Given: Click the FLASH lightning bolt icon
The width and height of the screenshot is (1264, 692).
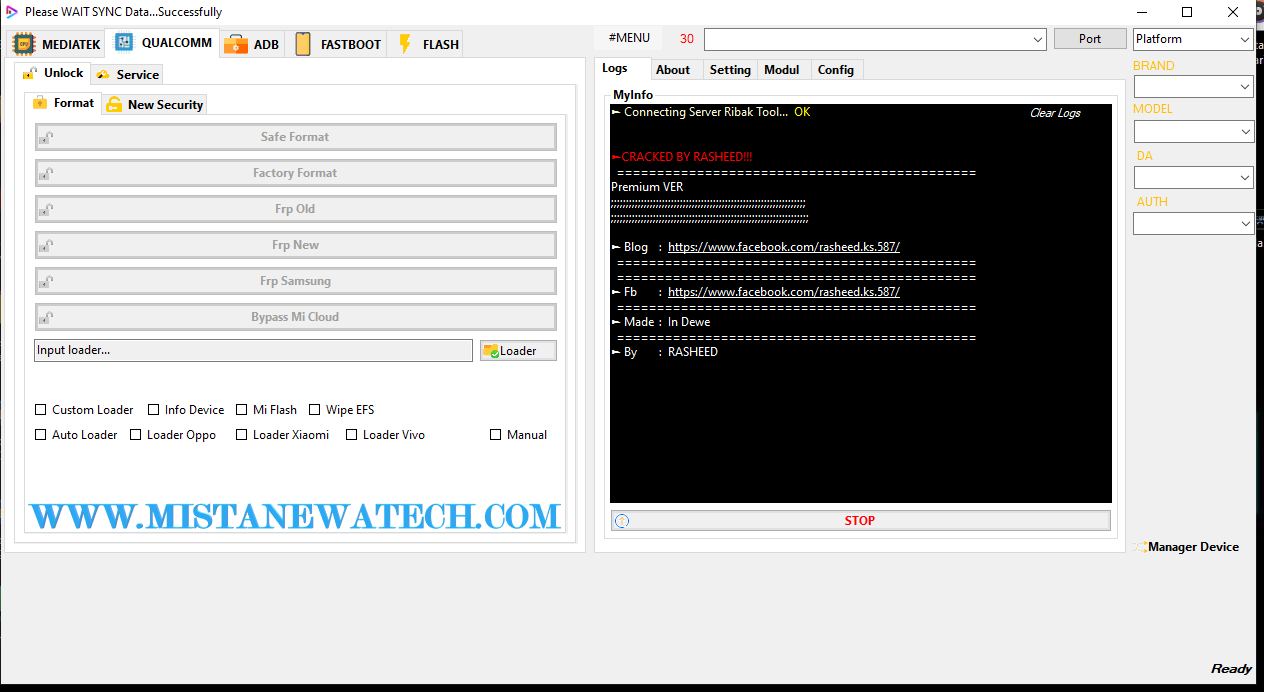Looking at the screenshot, I should [405, 44].
